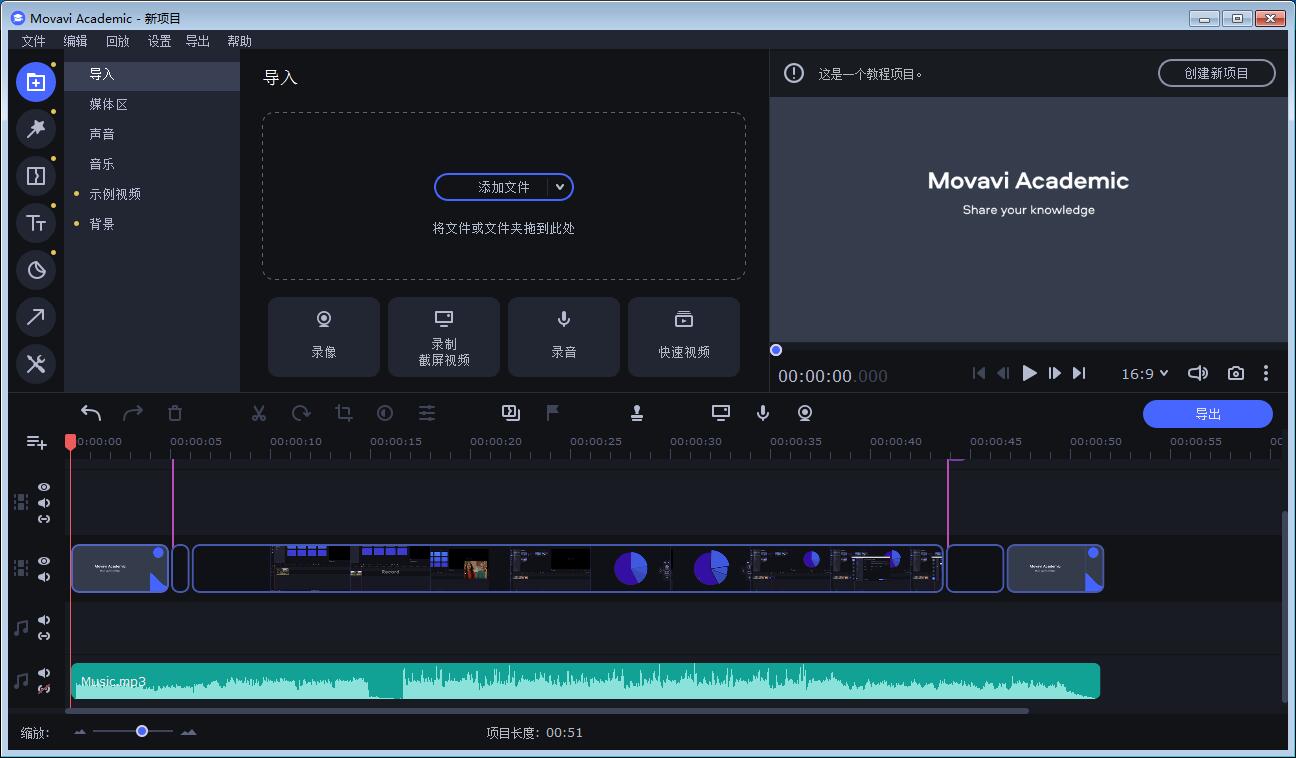1296x758 pixels.
Task: Rotate the clip using rotate icon
Action: point(301,413)
